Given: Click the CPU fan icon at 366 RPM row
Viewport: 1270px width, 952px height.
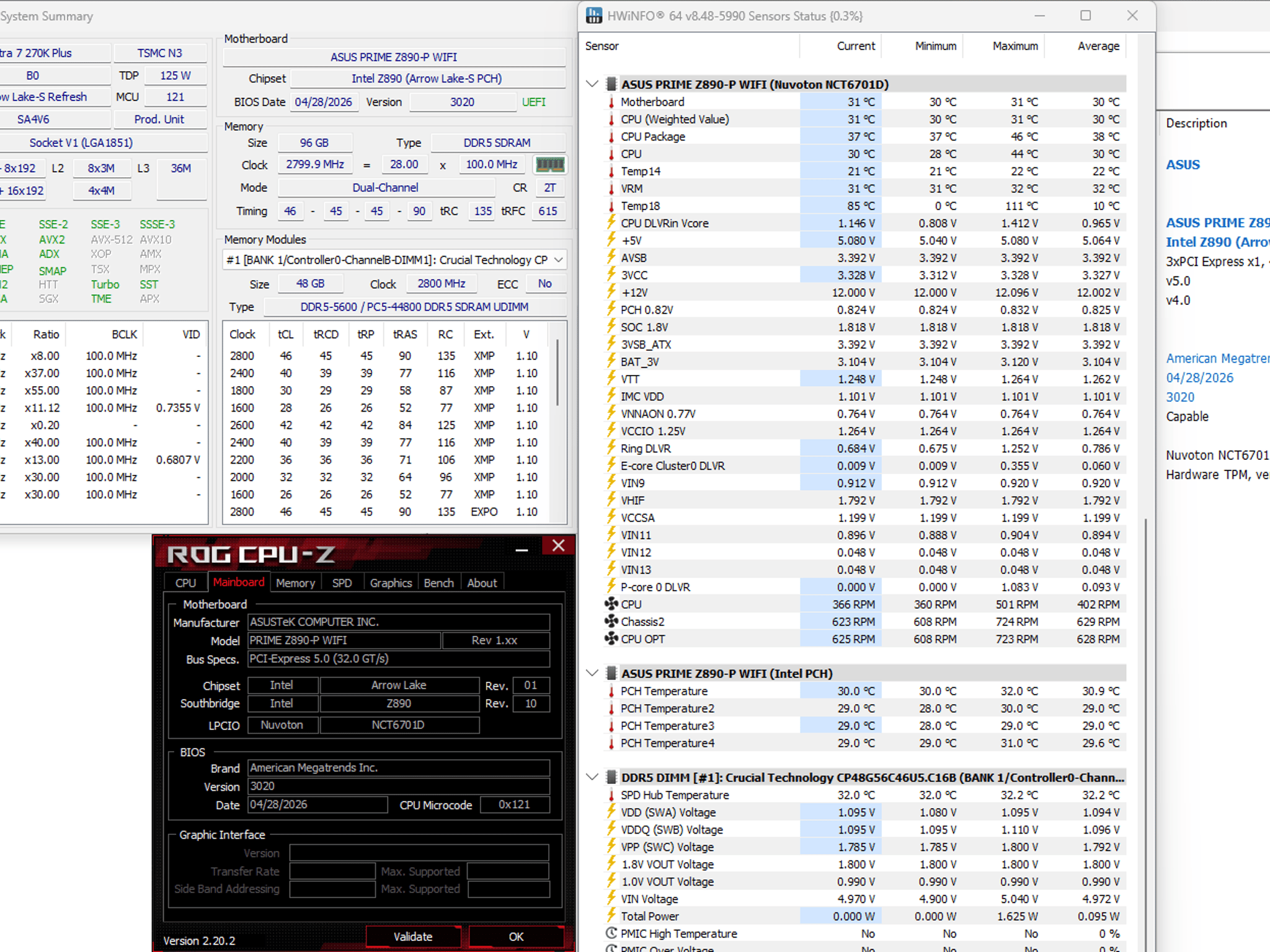Looking at the screenshot, I should click(x=611, y=604).
